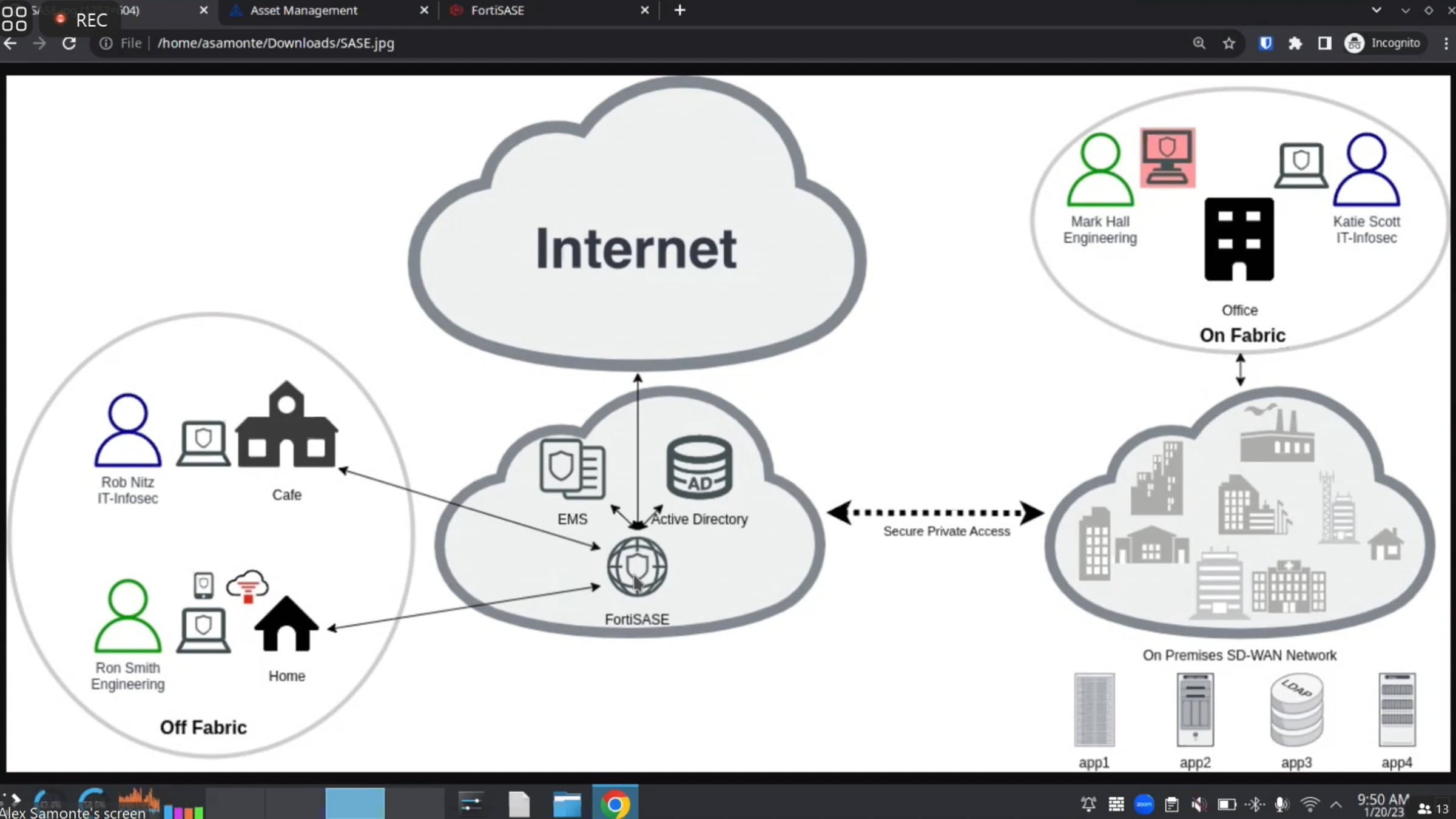Open a new browser tab
The height and width of the screenshot is (819, 1456).
tap(679, 10)
